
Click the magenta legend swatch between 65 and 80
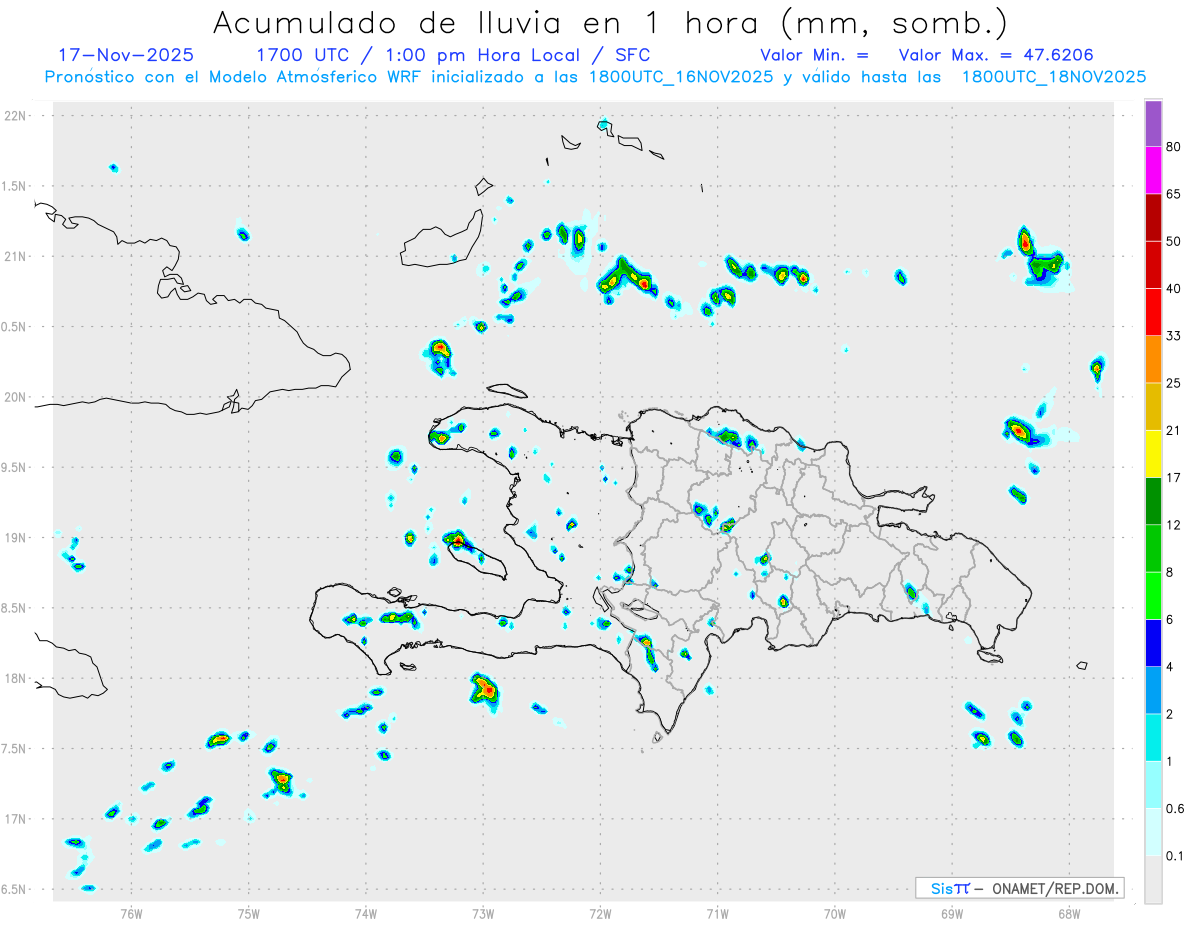click(1153, 170)
